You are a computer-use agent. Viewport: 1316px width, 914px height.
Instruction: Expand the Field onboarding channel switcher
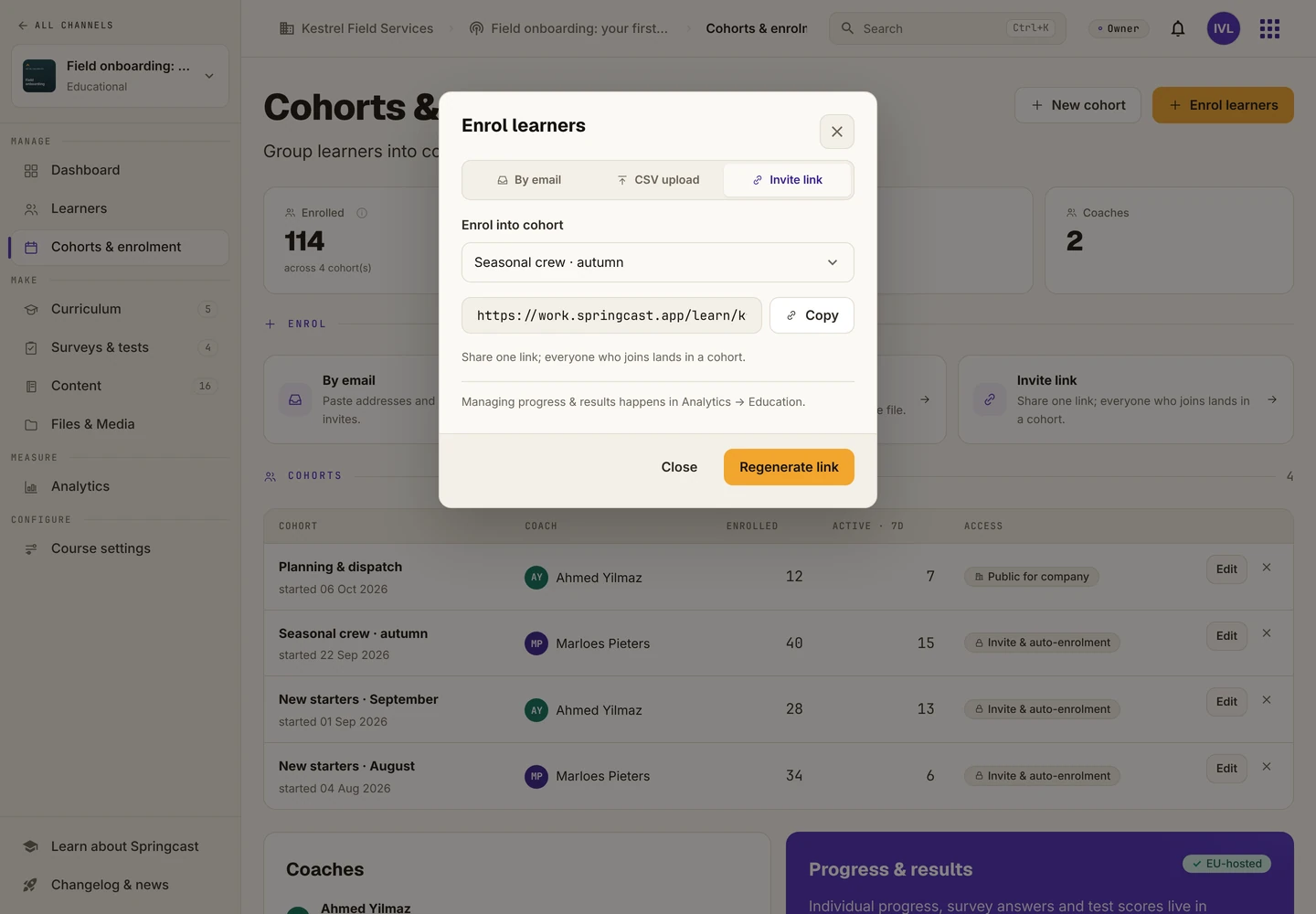point(120,76)
